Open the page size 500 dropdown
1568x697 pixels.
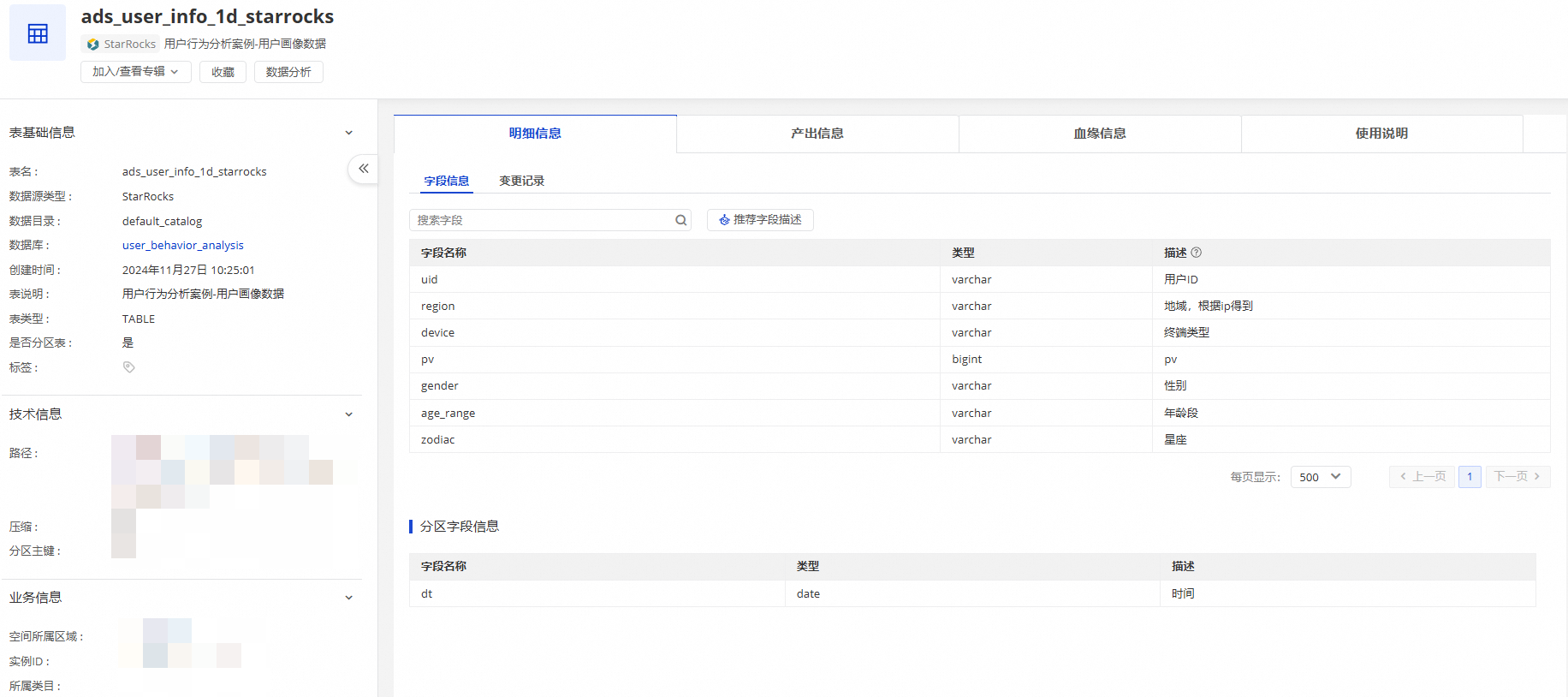tap(1321, 477)
